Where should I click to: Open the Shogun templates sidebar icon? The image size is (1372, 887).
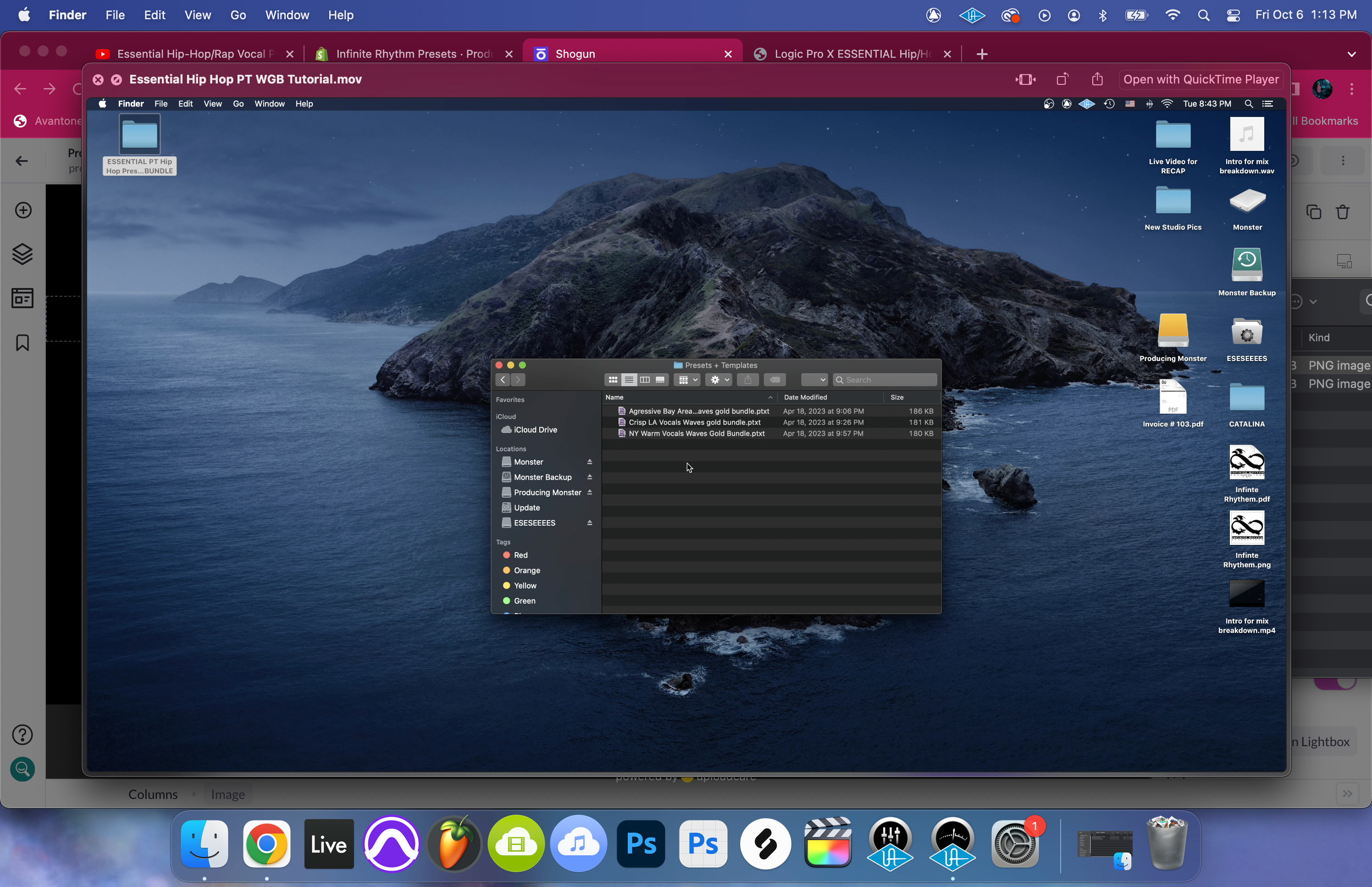click(x=22, y=299)
